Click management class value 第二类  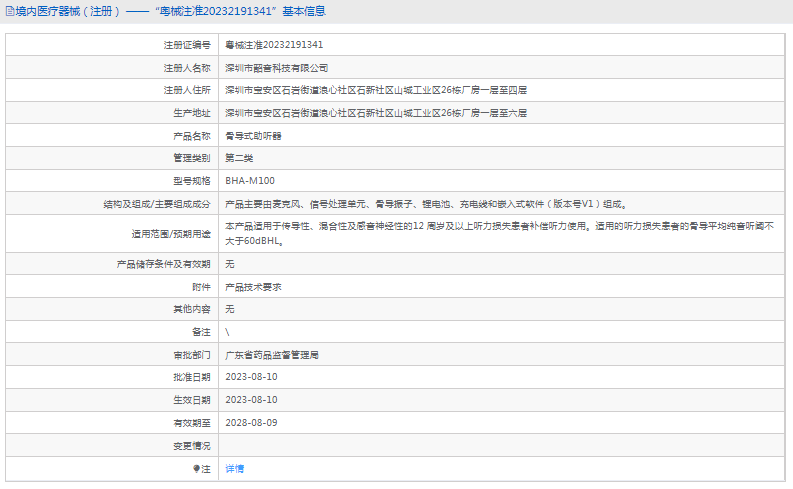[x=239, y=158]
